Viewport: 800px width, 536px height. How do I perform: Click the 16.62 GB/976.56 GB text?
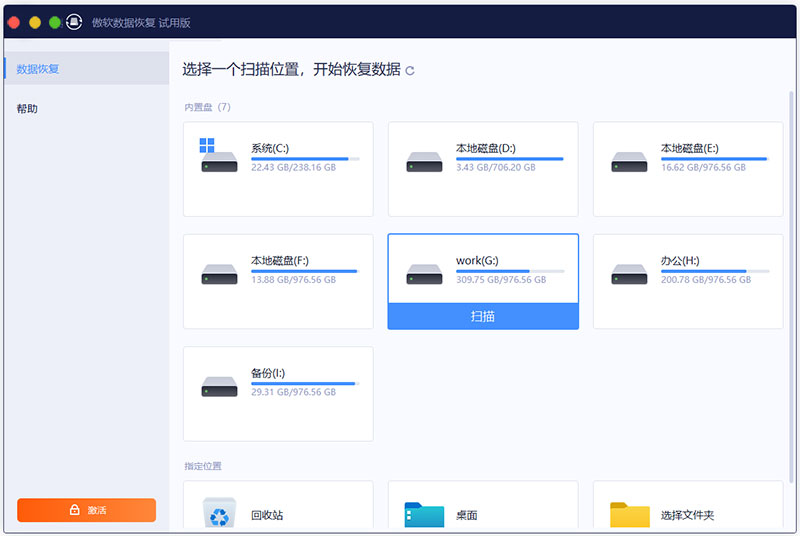[704, 167]
